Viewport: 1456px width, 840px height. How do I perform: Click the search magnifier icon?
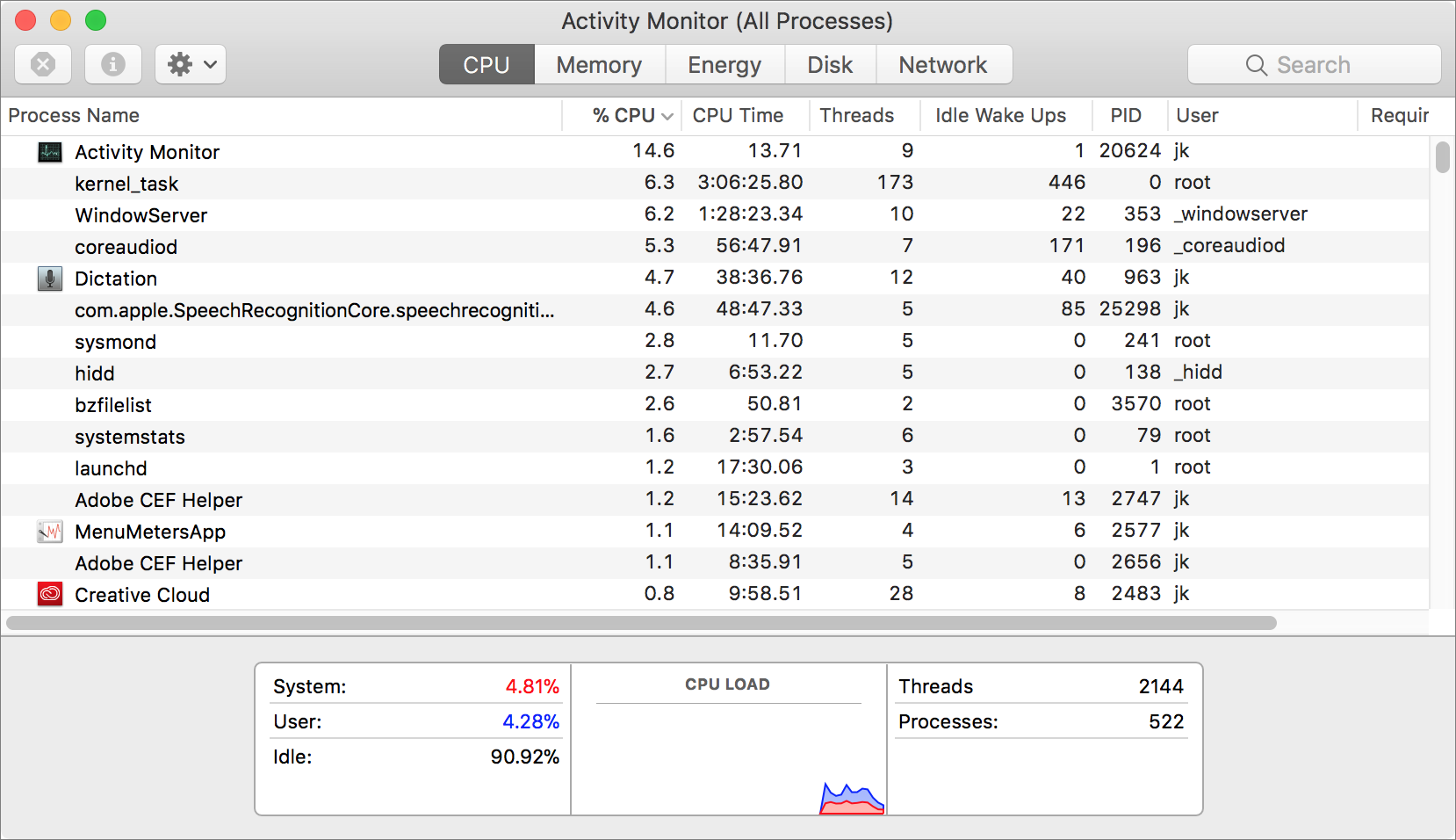pos(1257,65)
